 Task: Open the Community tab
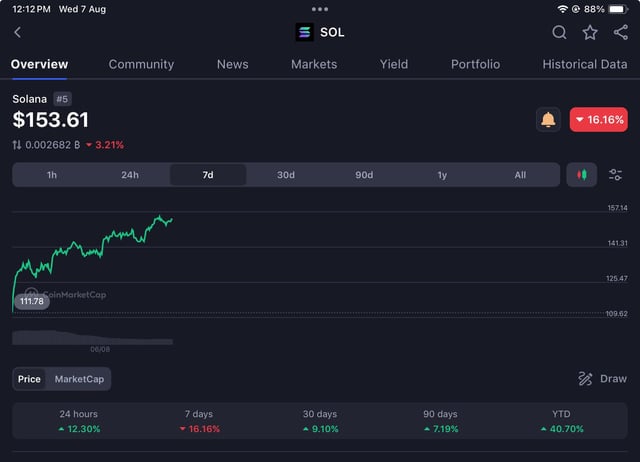tap(141, 64)
